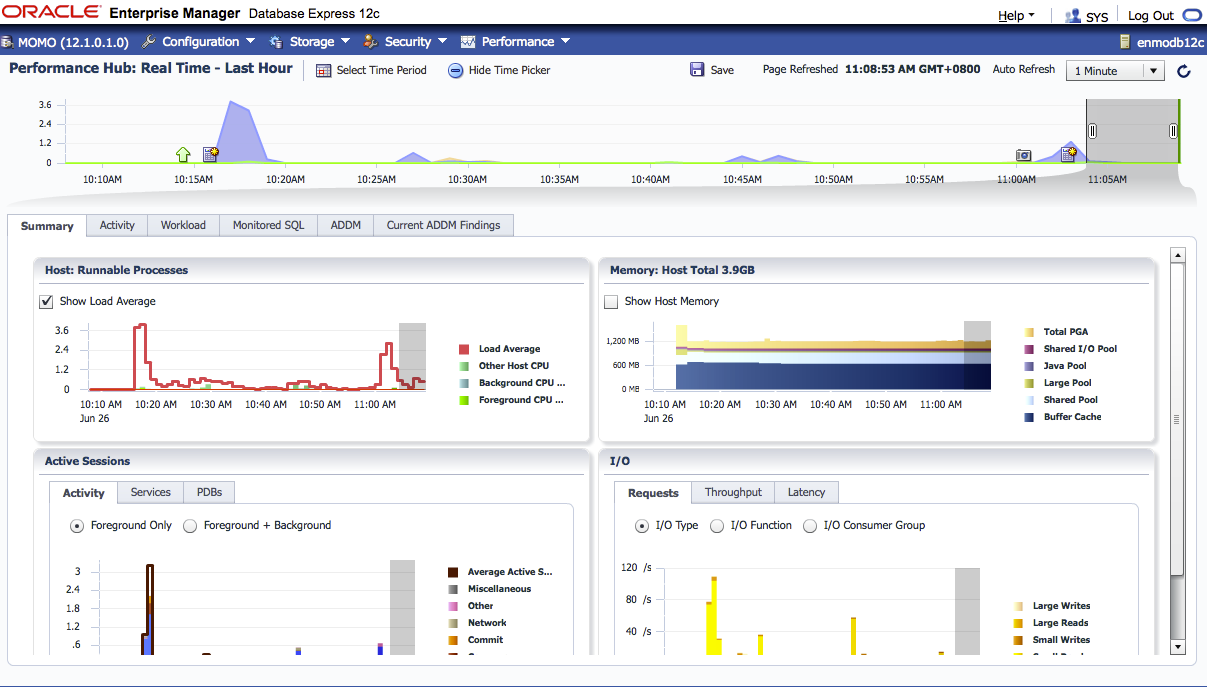Select I/O Consumer Group radio button
1207x687 pixels.
point(810,526)
